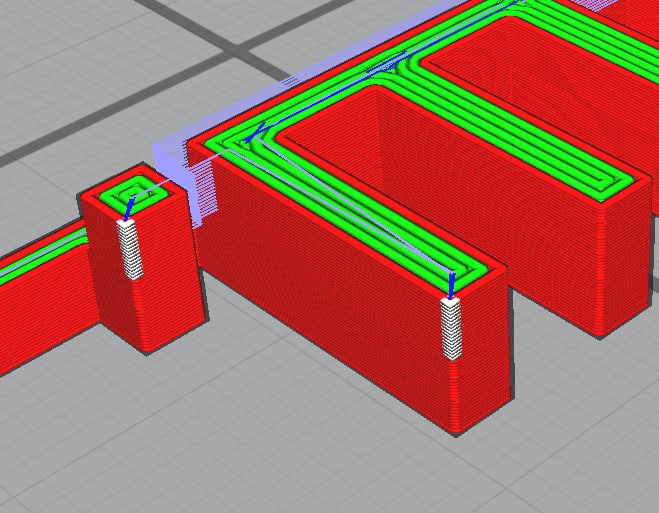Screen dimensions: 659x513
Task: Click the white seam stack on long wall corner
Action: coord(451,329)
